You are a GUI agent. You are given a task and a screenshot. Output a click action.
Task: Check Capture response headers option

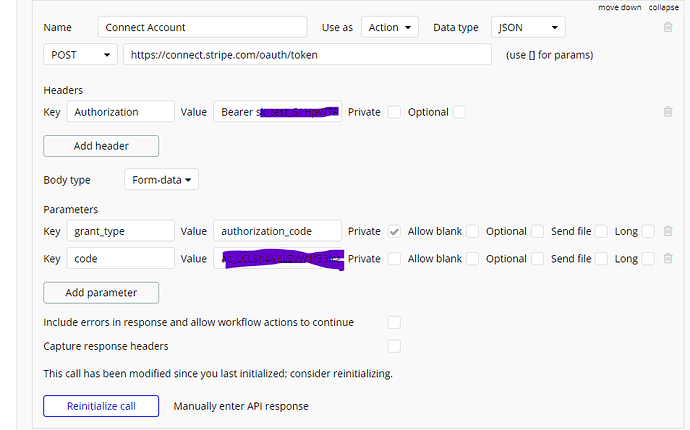point(394,346)
